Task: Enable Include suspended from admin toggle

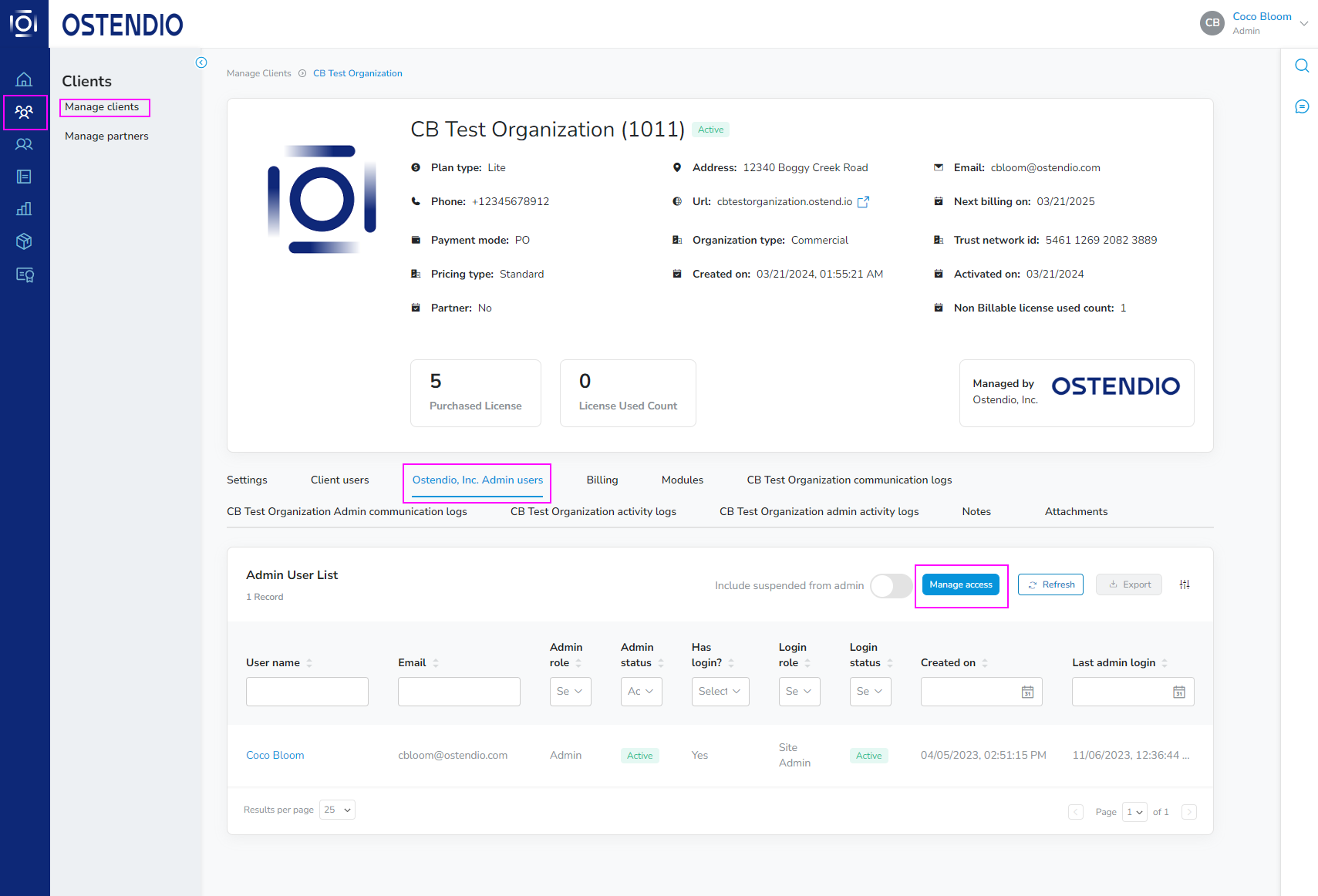Action: [891, 586]
